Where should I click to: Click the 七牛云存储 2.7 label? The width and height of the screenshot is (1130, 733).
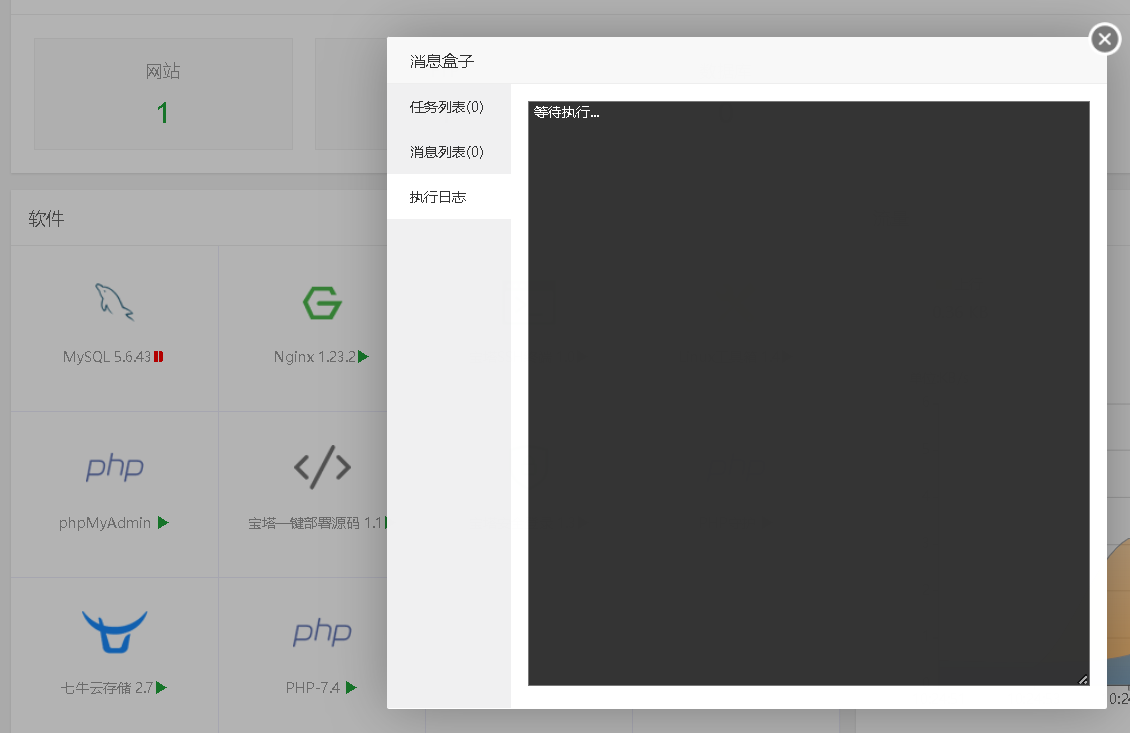click(x=107, y=688)
